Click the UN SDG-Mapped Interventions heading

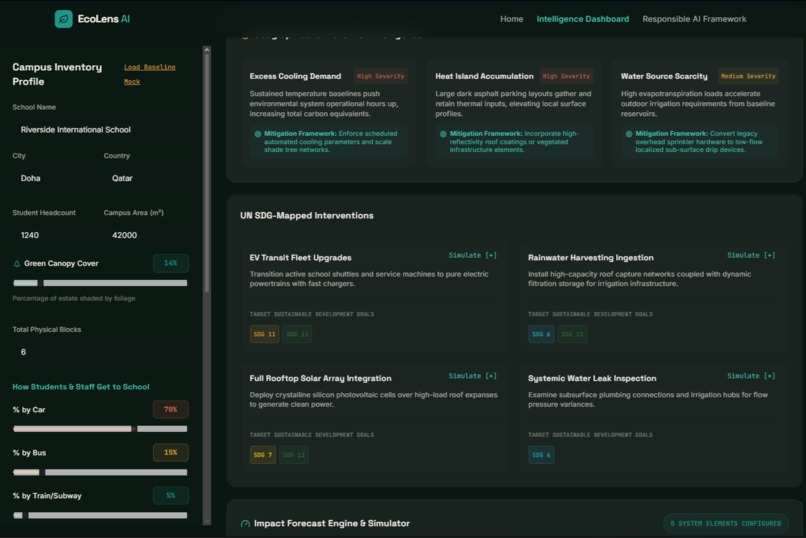click(307, 216)
